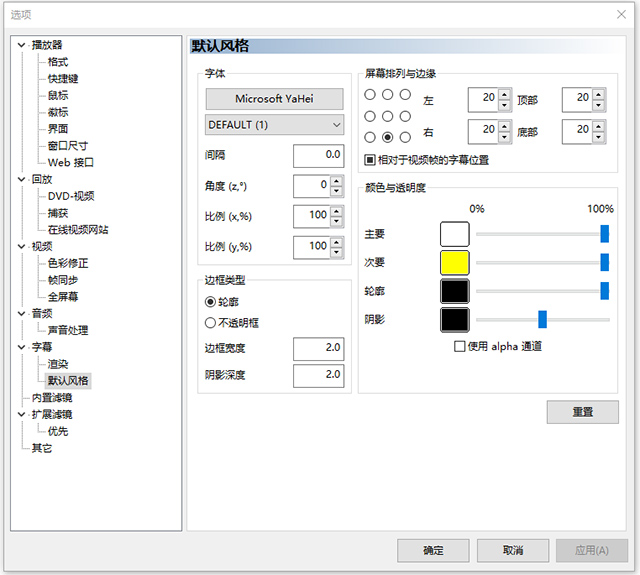This screenshot has width=640, height=575.
Task: Collapse the 音频 tree node
Action: (22, 313)
